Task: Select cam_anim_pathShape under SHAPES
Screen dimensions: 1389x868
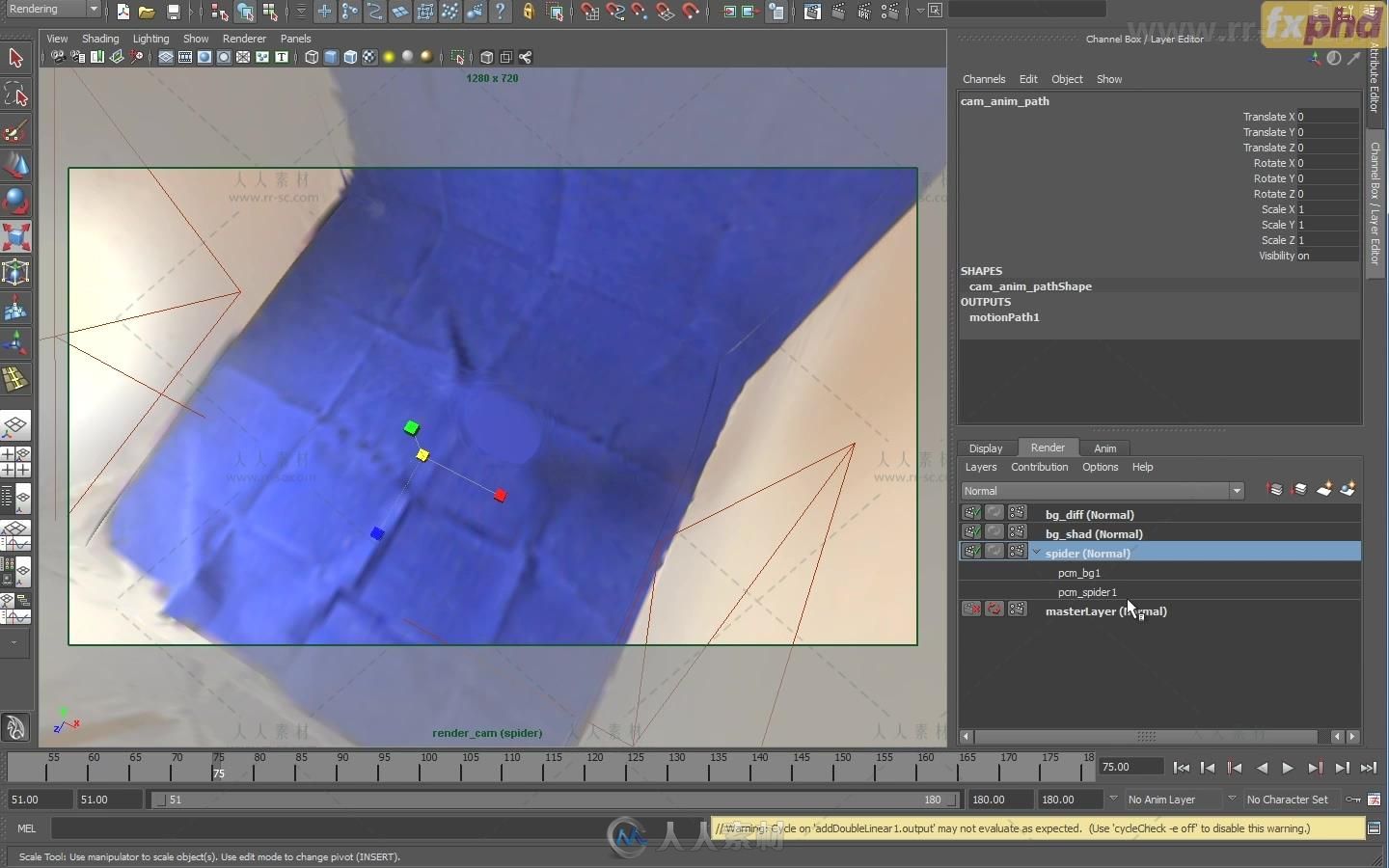Action: click(1030, 286)
